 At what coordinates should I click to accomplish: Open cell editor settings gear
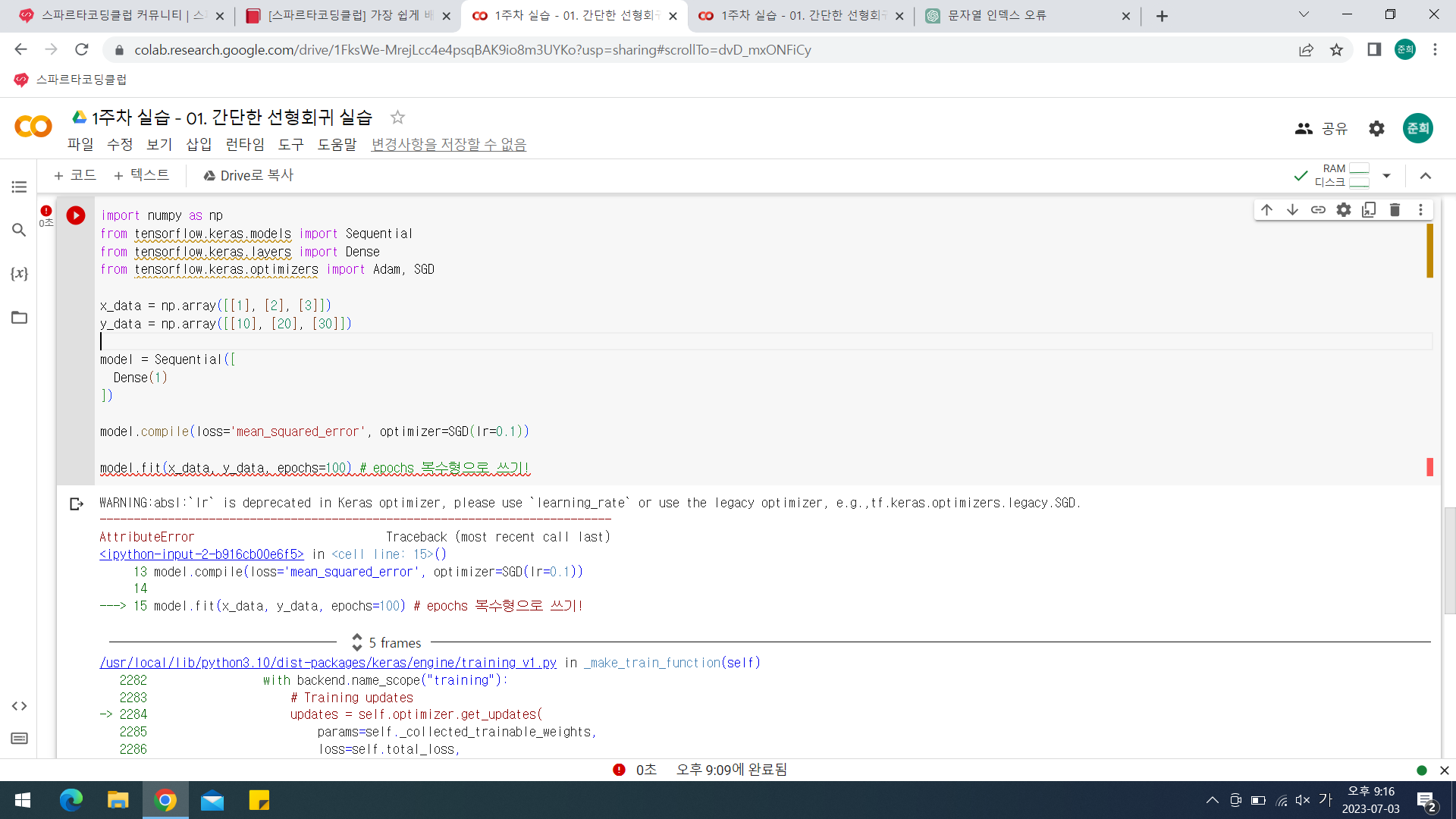(x=1344, y=210)
